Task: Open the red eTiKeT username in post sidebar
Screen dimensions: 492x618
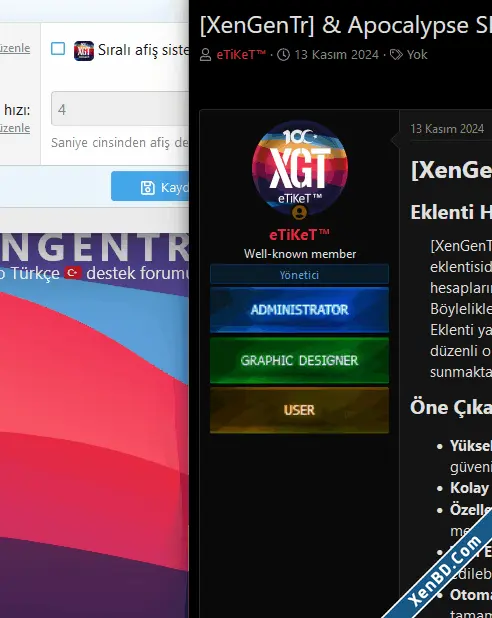Action: 299,235
